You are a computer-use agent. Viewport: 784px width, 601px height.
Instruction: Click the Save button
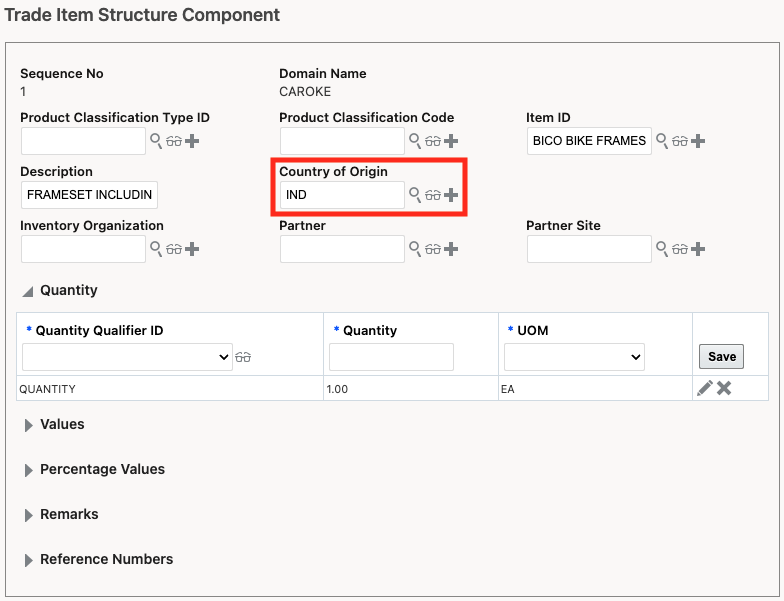(x=721, y=357)
